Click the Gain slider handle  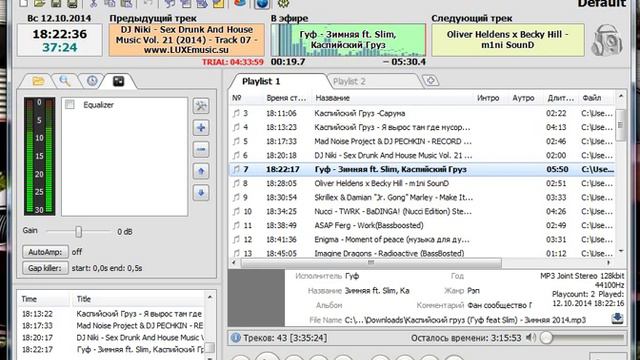click(x=78, y=231)
